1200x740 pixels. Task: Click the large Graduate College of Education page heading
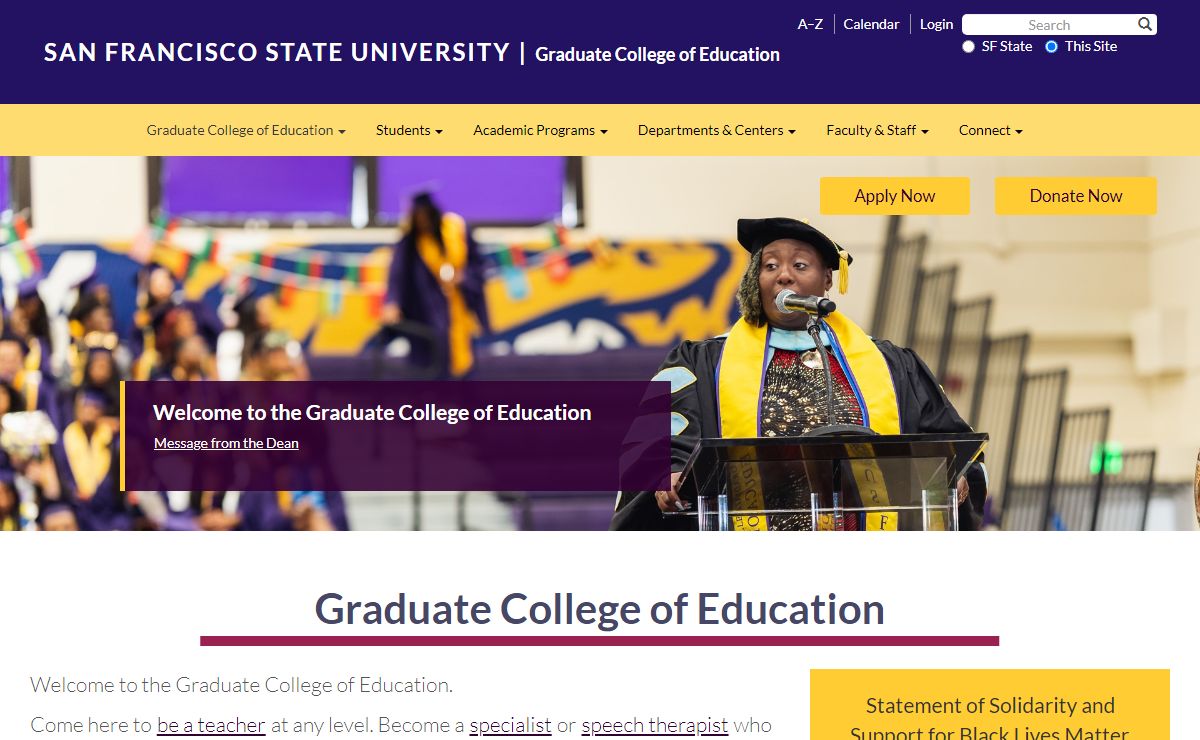coord(600,609)
